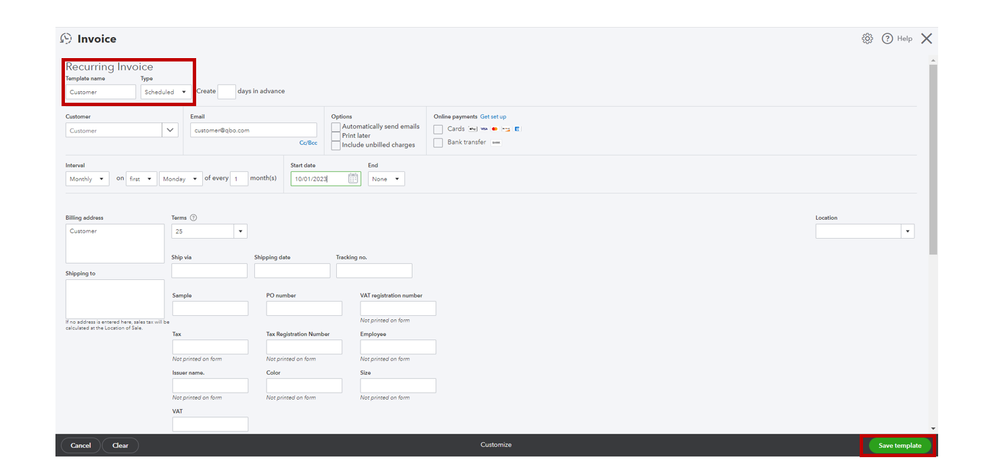Screen dimensions: 999x474
Task: Click the Ship via field
Action: click(210, 271)
